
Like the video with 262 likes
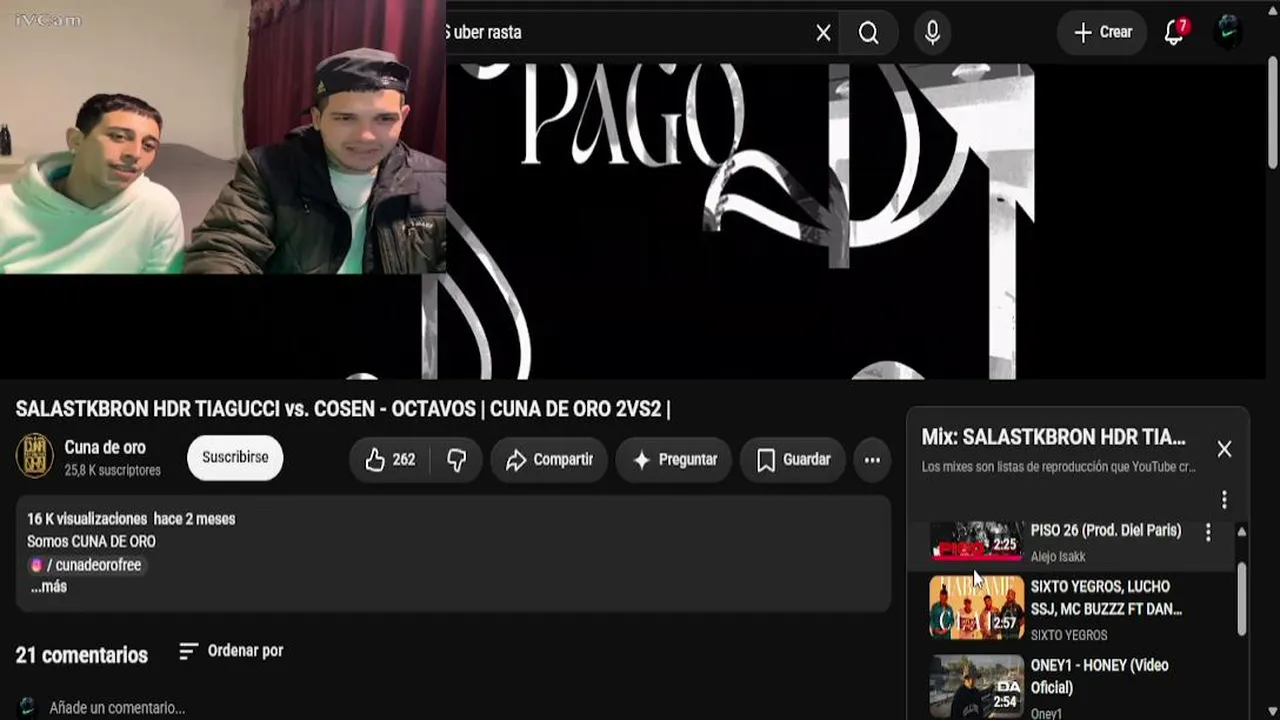[x=389, y=460]
